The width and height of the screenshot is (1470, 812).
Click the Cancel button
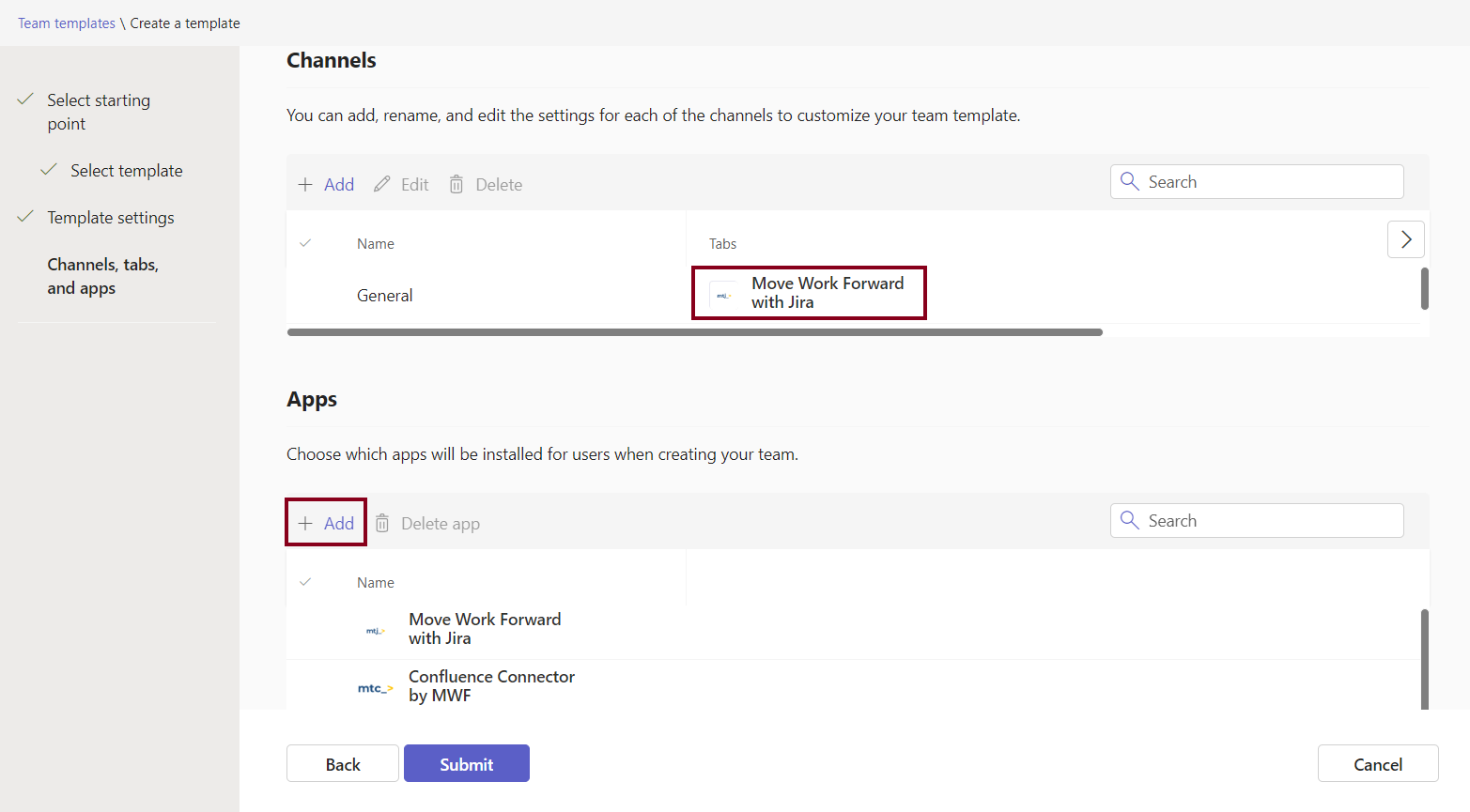click(1377, 764)
